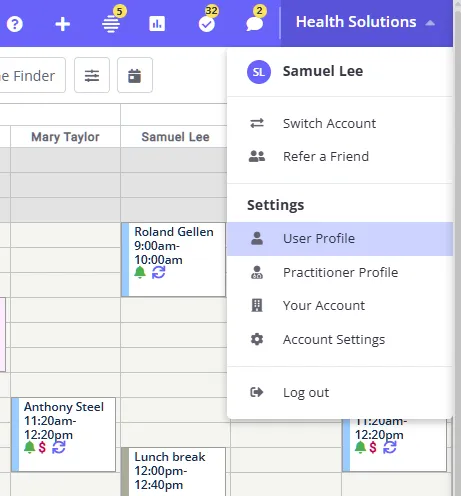Click the Mary Taylor column header
This screenshot has height=496, width=461.
coord(65,137)
